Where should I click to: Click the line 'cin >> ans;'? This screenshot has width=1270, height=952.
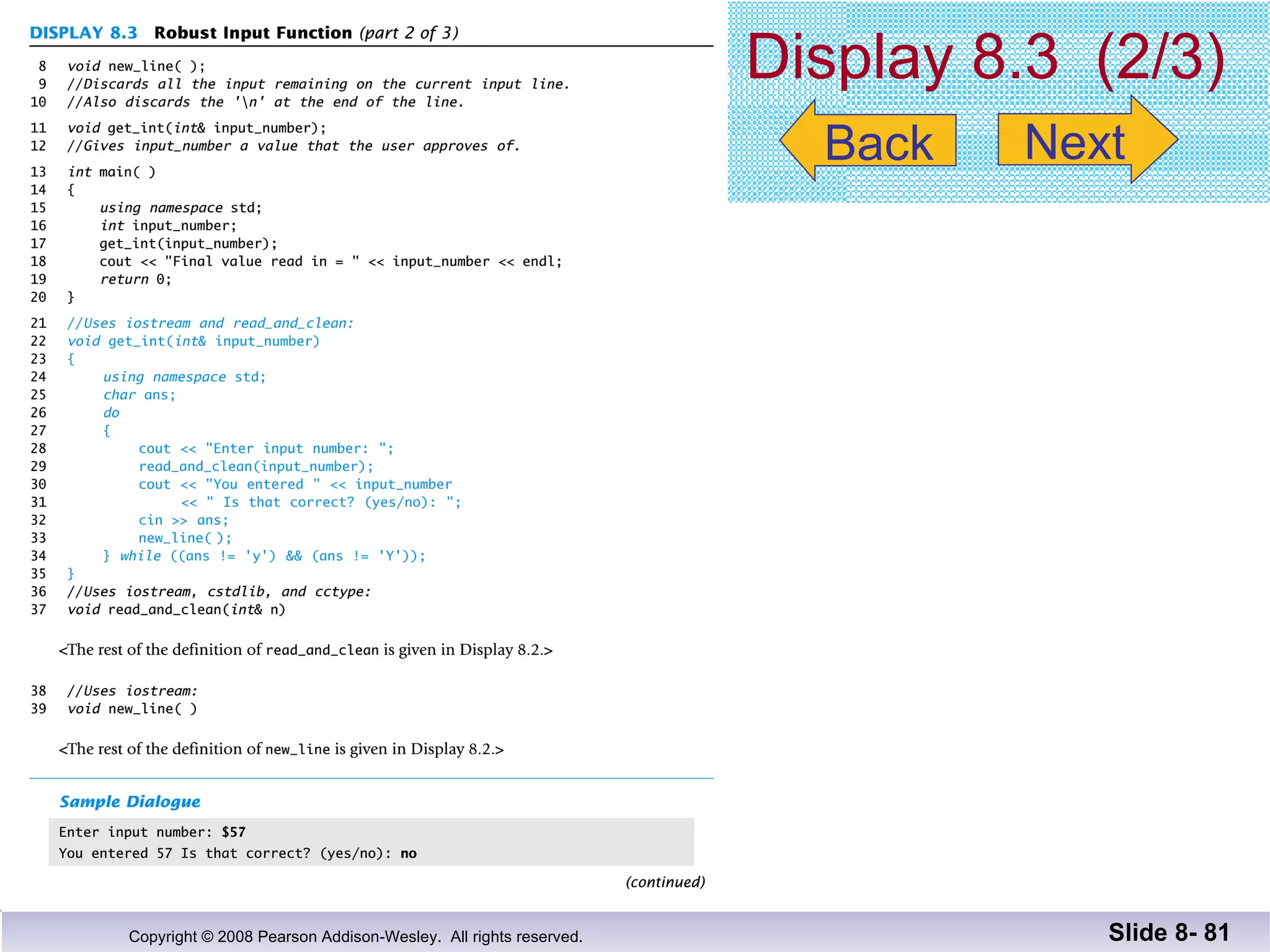pos(184,521)
